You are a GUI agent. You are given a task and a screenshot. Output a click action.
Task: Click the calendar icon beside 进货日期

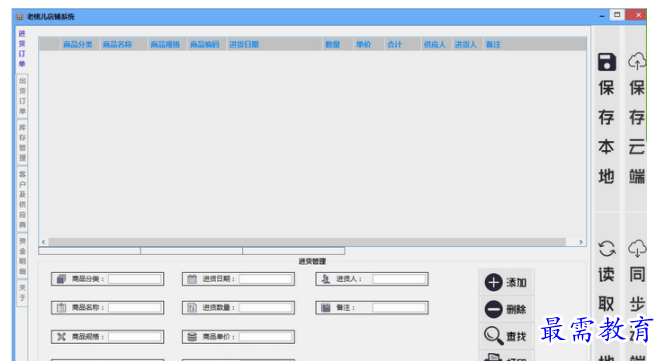pyautogui.click(x=192, y=279)
